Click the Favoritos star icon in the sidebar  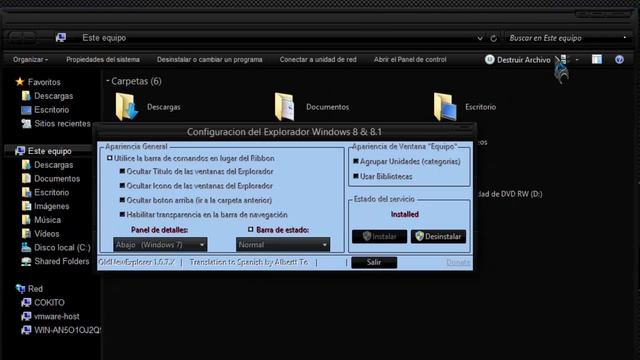tap(20, 82)
